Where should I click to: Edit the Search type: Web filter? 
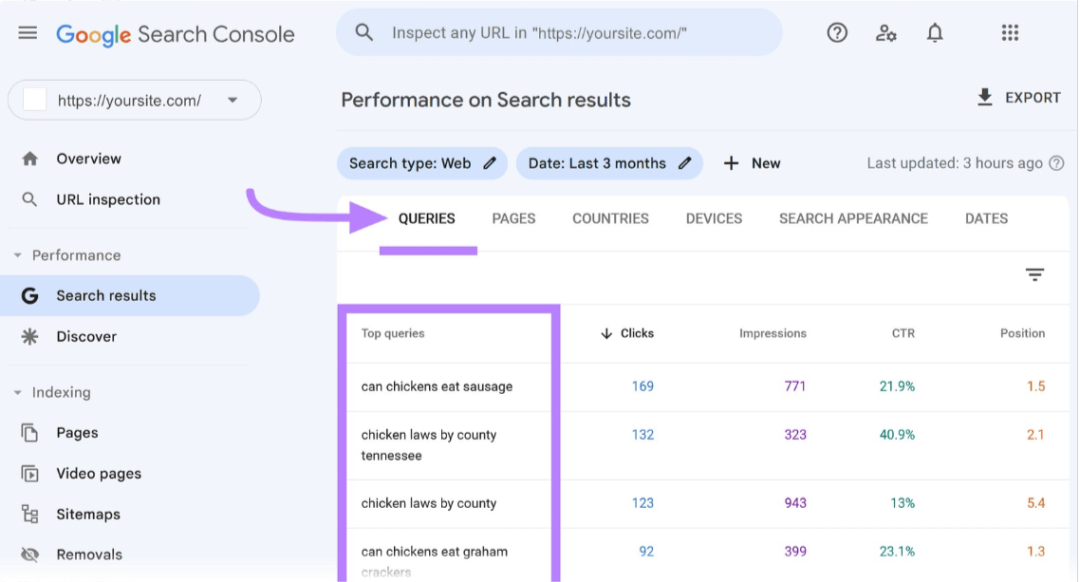422,163
